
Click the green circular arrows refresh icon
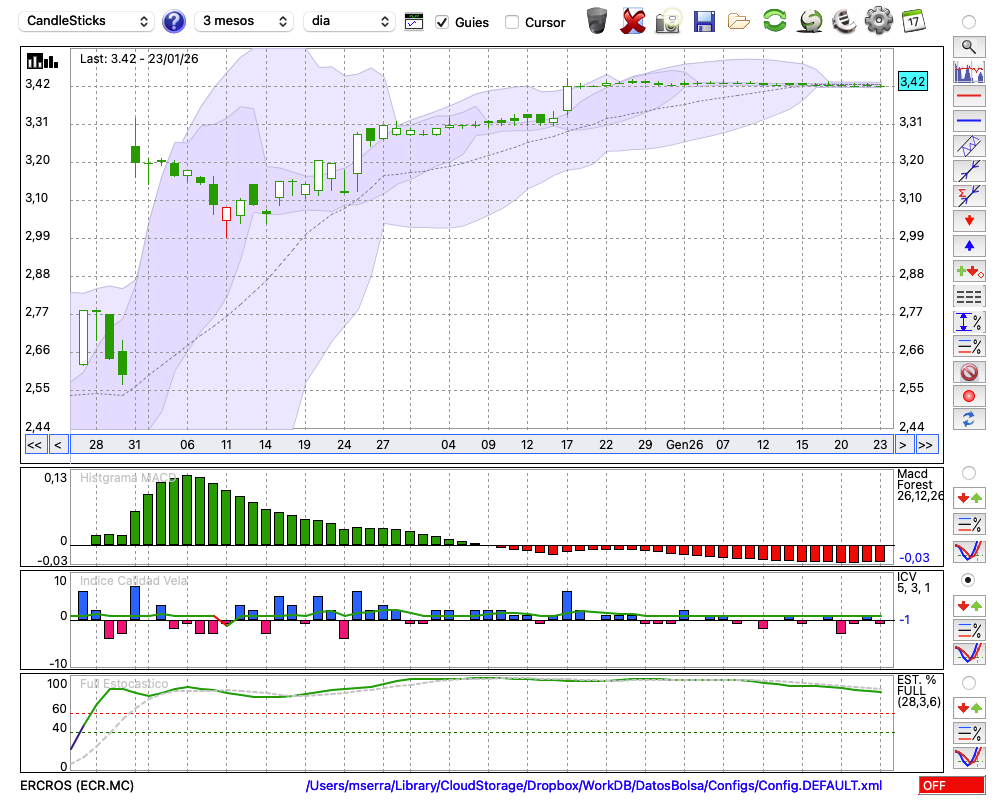pos(774,21)
